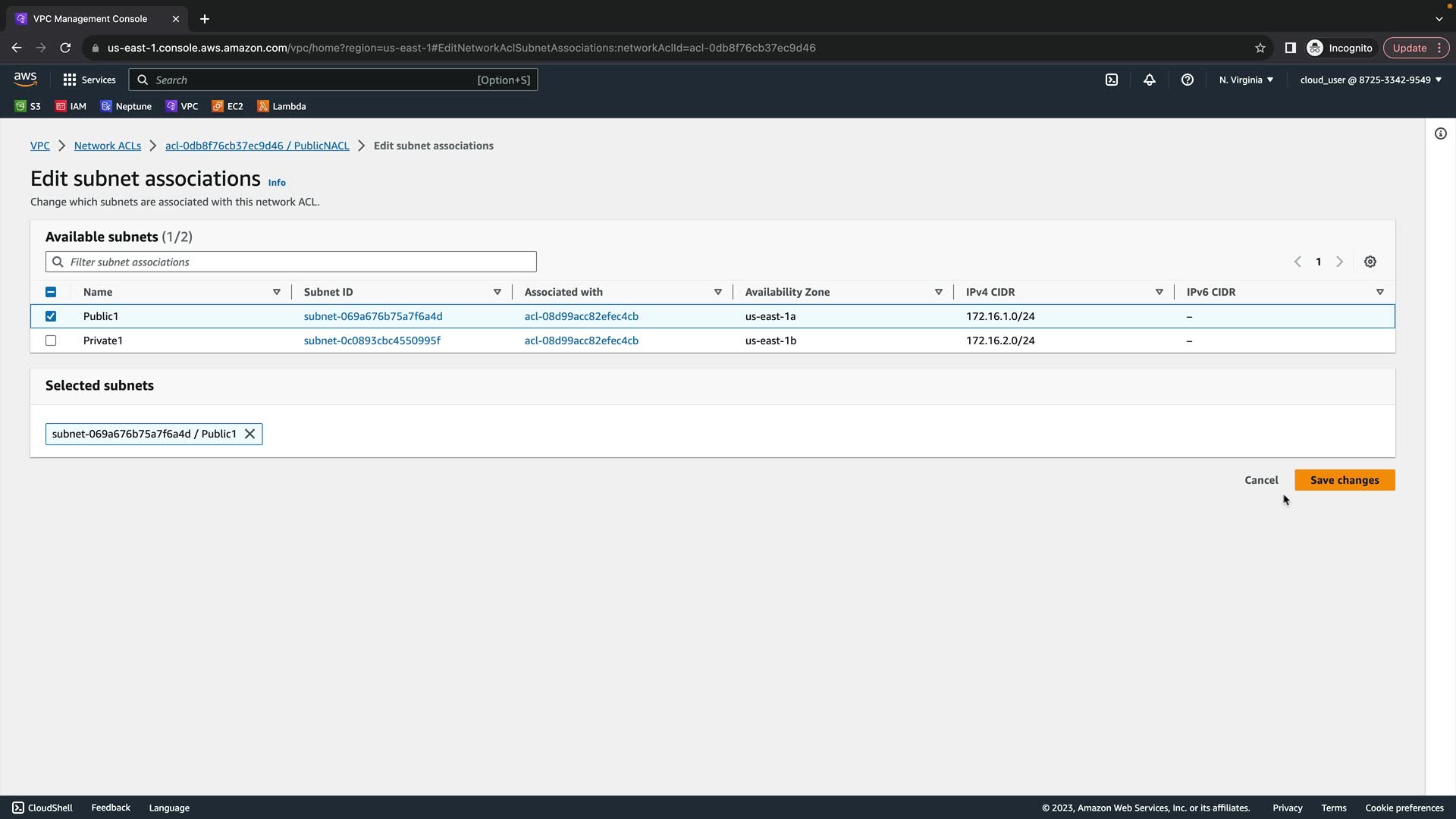Click the Filter subnet associations field

291,262
